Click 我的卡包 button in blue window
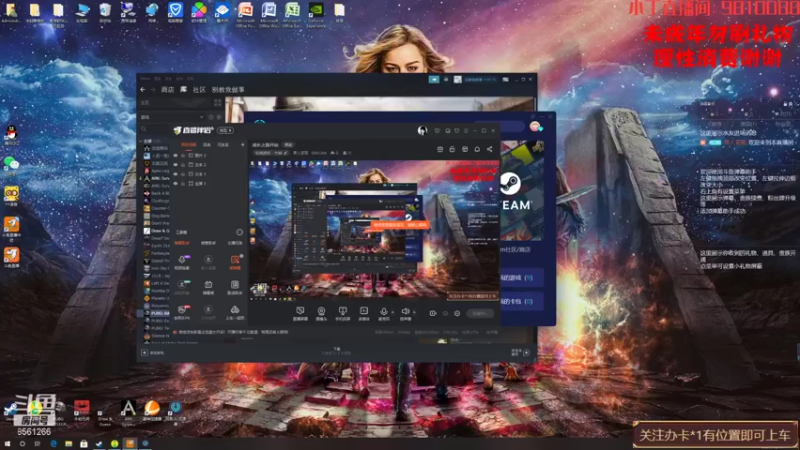 click(520, 302)
